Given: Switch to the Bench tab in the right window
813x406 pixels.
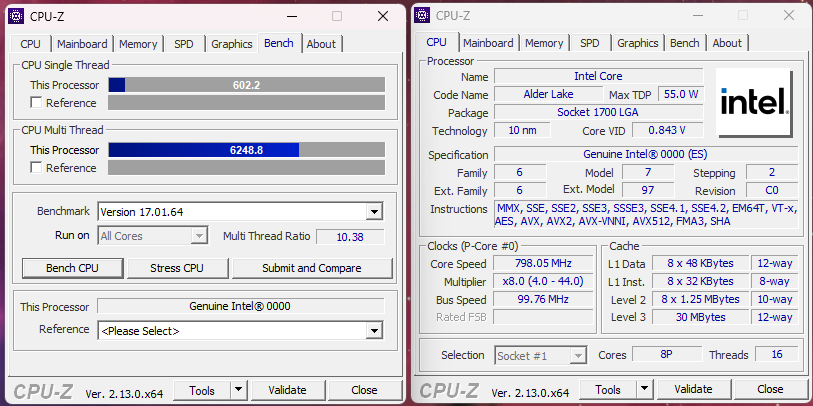Looking at the screenshot, I should tap(684, 43).
